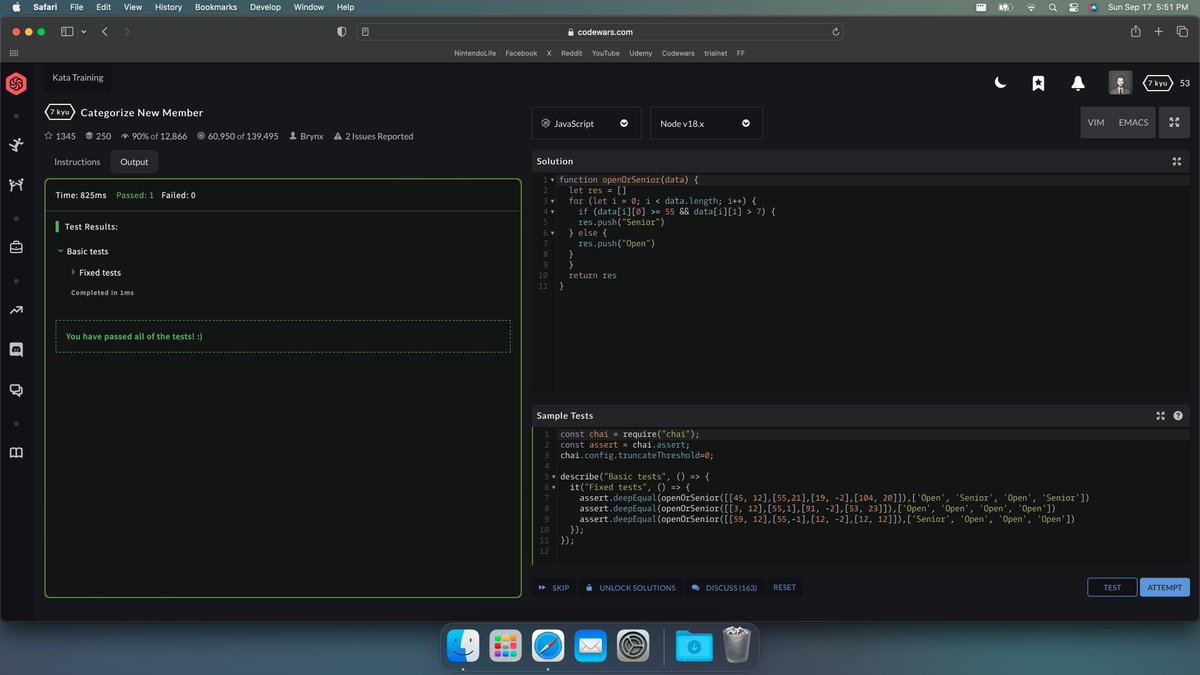Toggle VIM editor mode
The height and width of the screenshot is (675, 1200).
1095,122
